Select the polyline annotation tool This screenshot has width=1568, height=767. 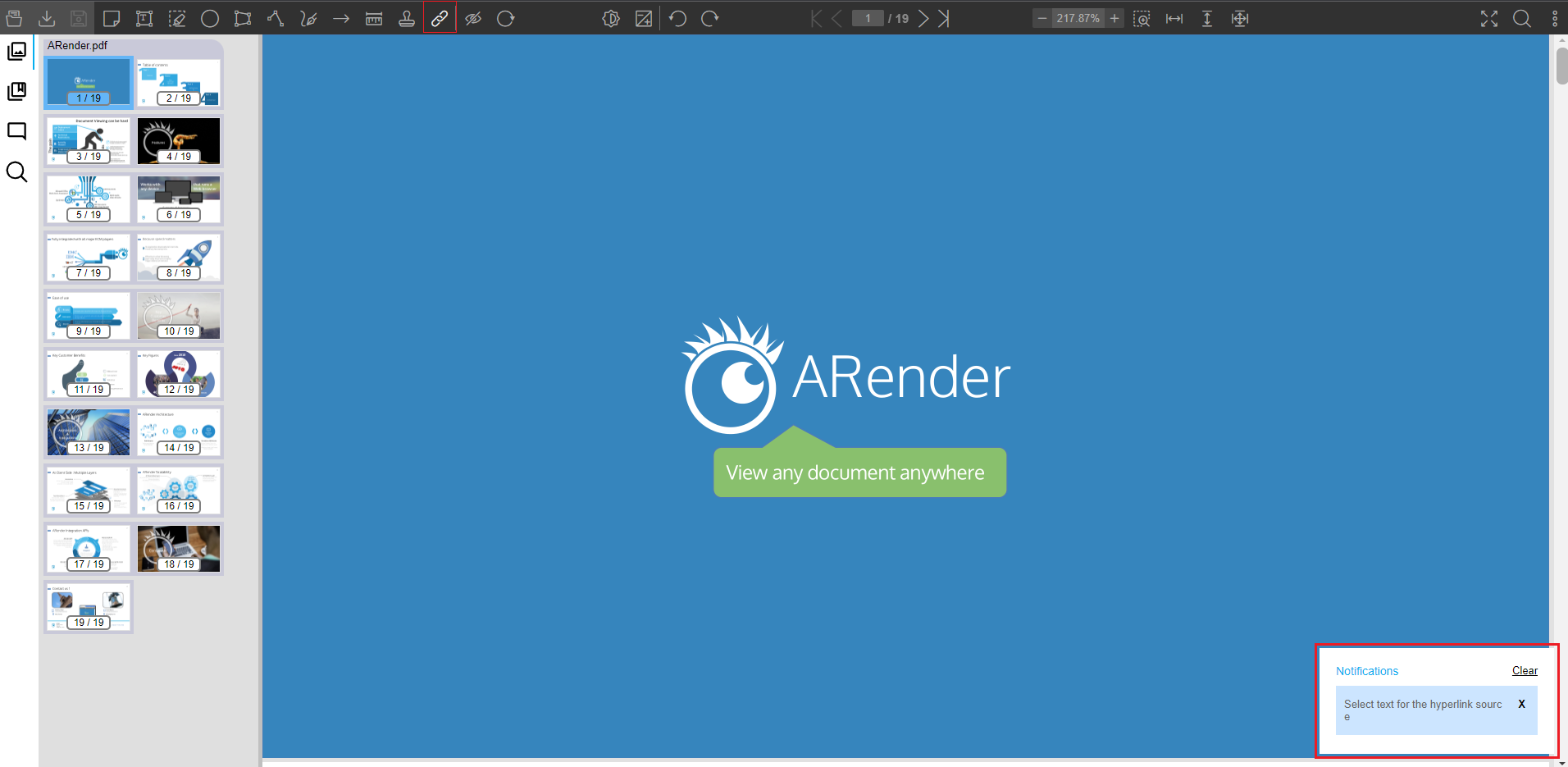point(276,18)
